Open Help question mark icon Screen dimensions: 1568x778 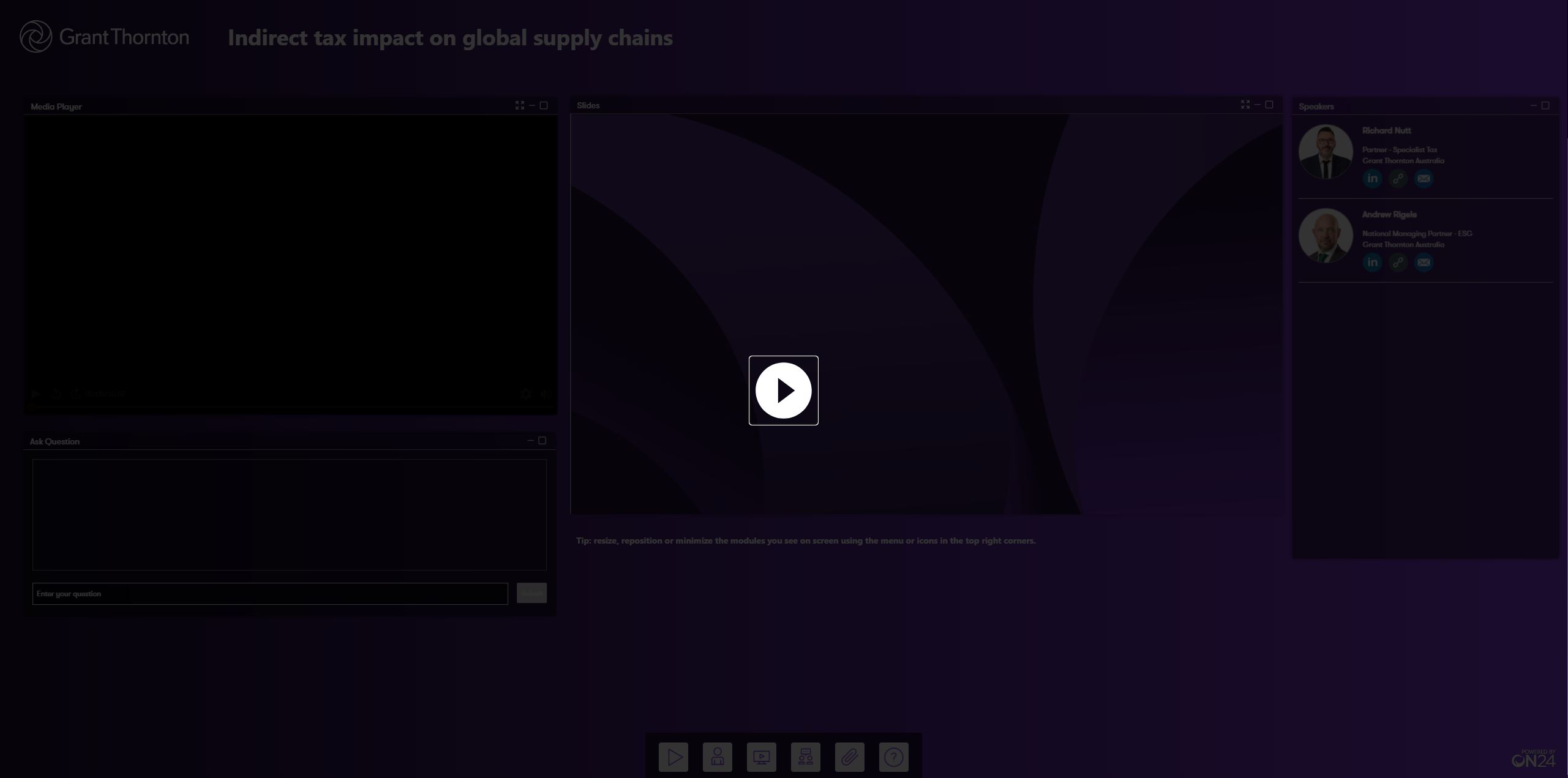coord(894,757)
